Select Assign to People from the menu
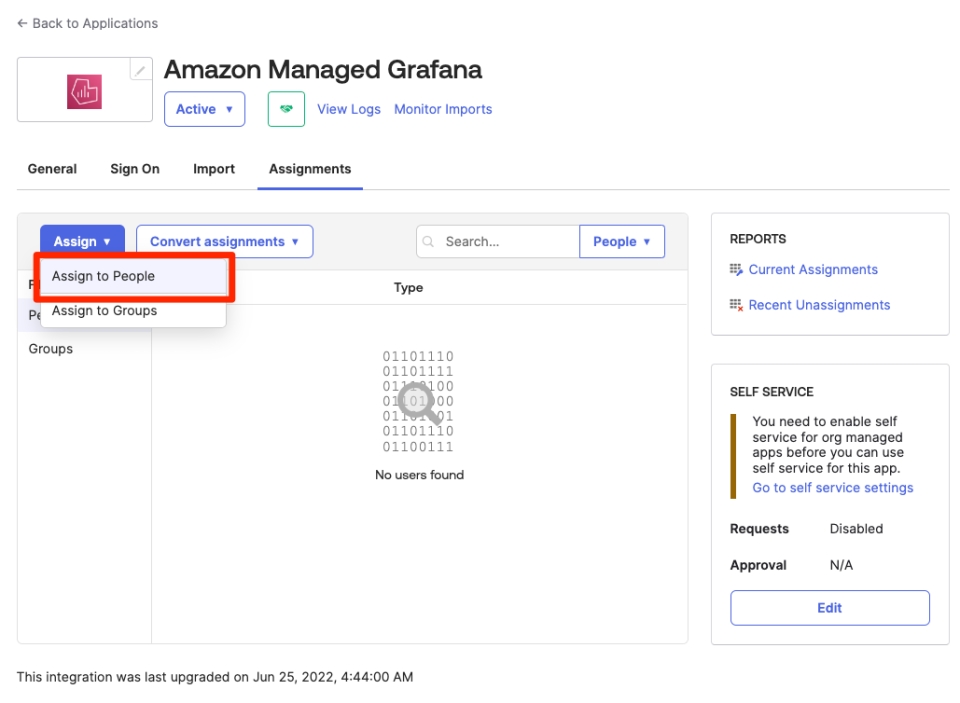960x703 pixels. click(105, 275)
